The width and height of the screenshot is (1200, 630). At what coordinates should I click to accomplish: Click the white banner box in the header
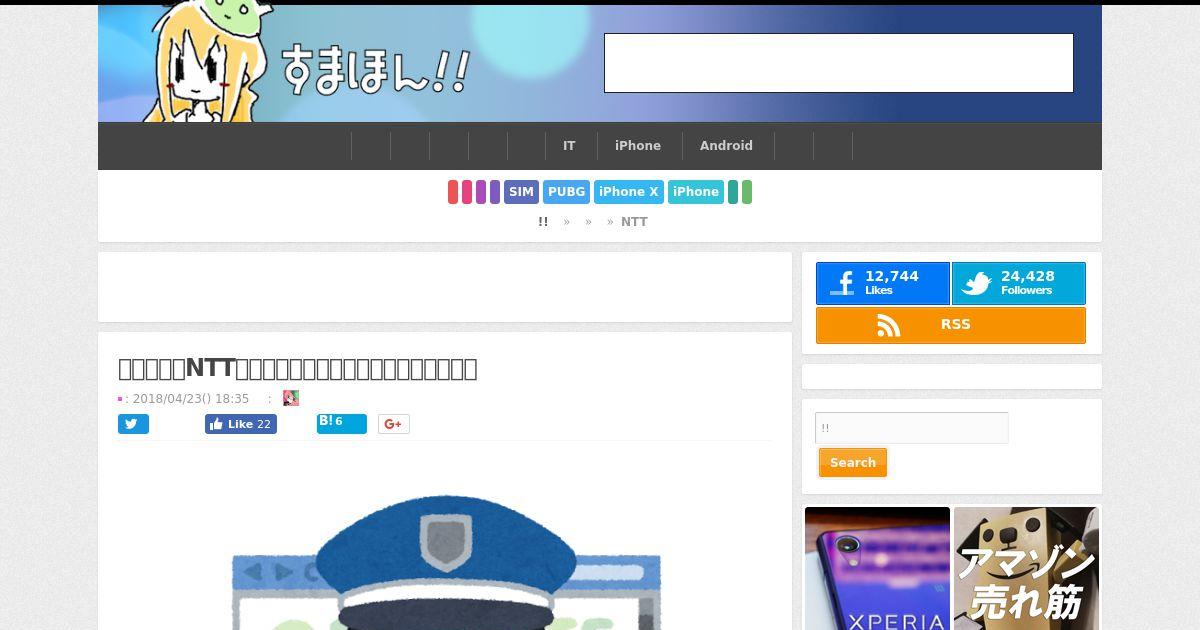click(839, 63)
